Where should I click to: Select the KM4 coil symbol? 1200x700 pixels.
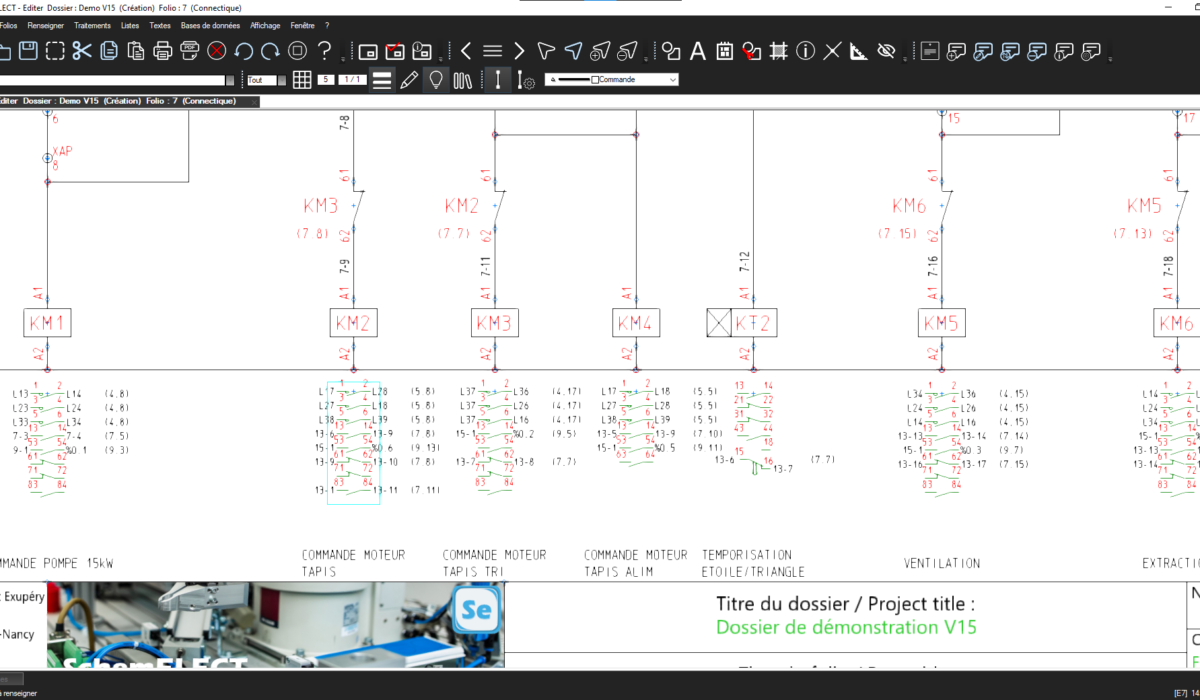[x=637, y=323]
